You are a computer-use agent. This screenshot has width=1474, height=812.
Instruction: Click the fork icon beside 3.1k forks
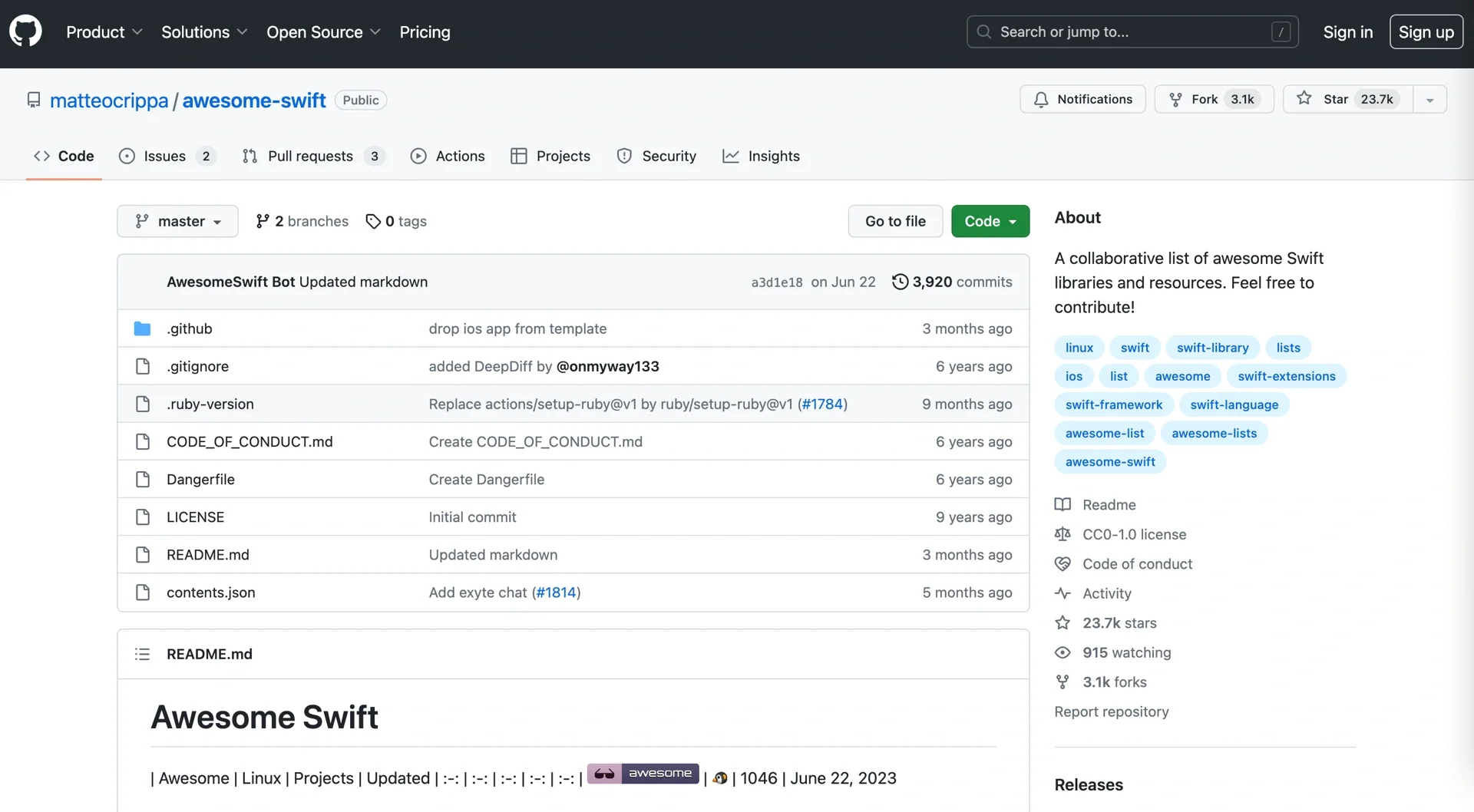click(1063, 682)
